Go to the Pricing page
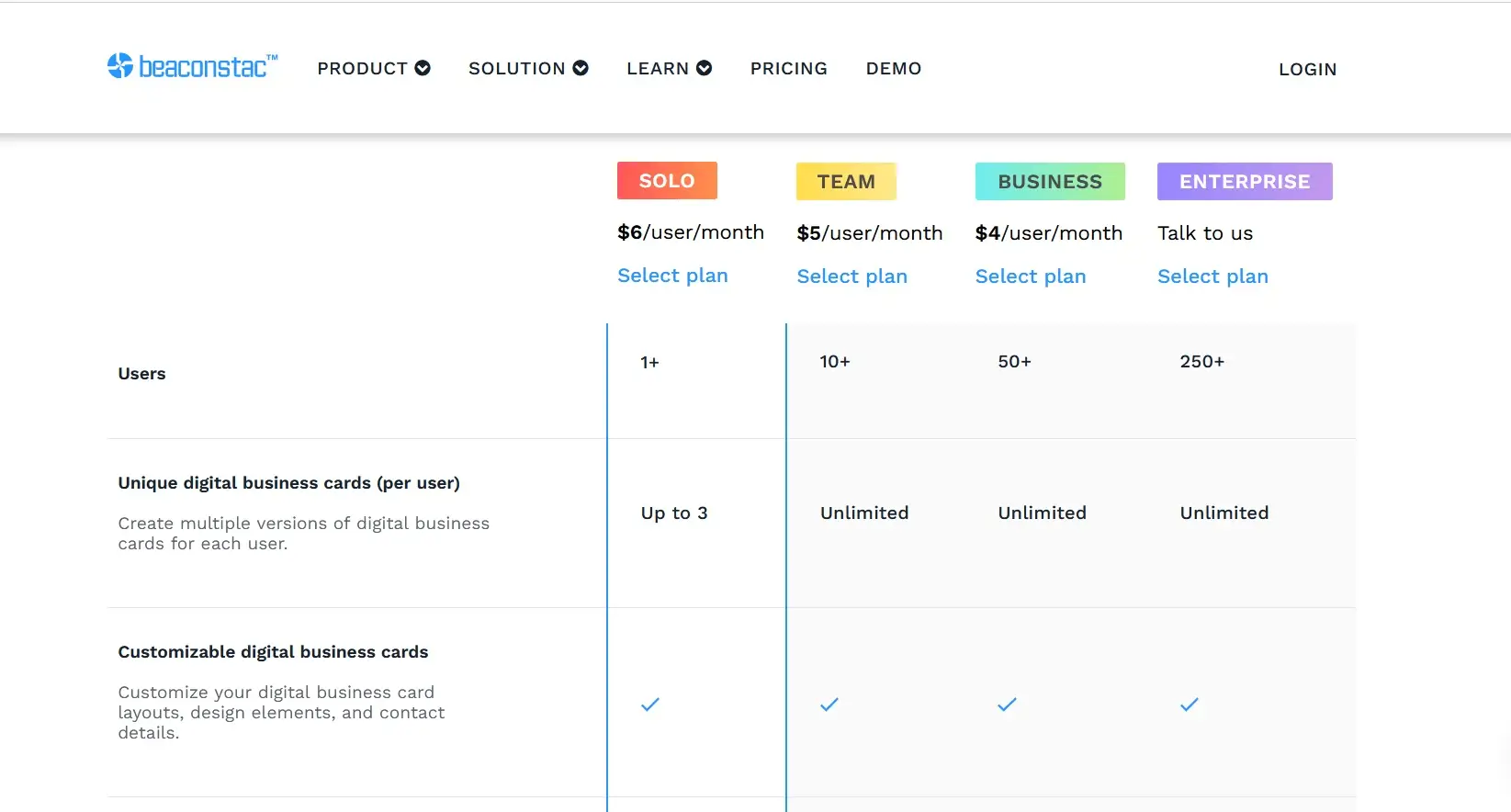The image size is (1511, 812). click(788, 69)
